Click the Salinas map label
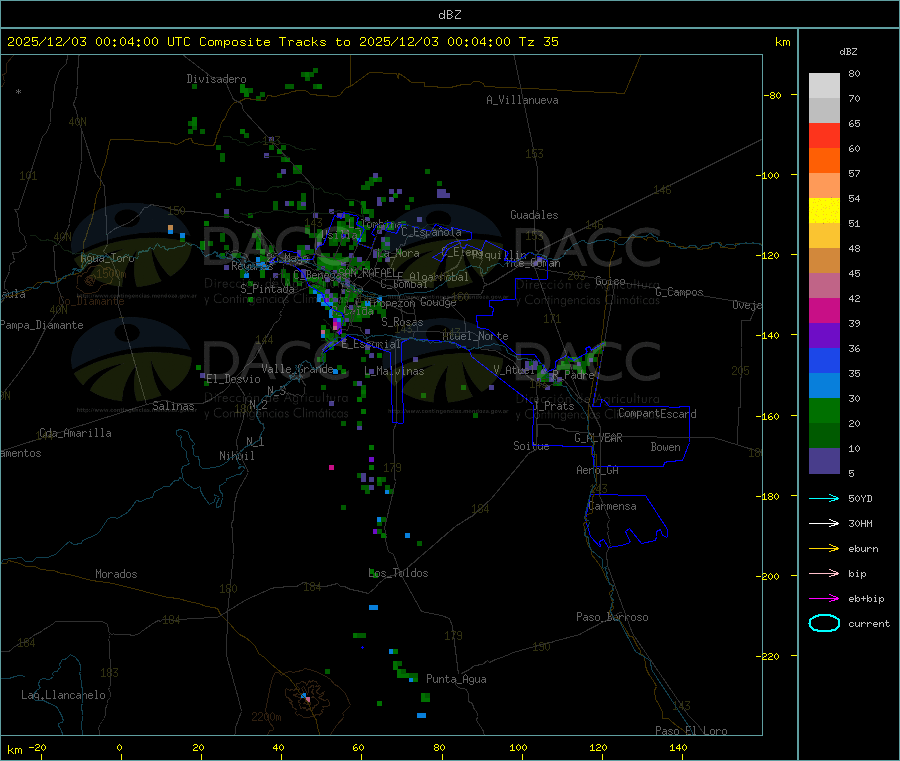 click(173, 406)
